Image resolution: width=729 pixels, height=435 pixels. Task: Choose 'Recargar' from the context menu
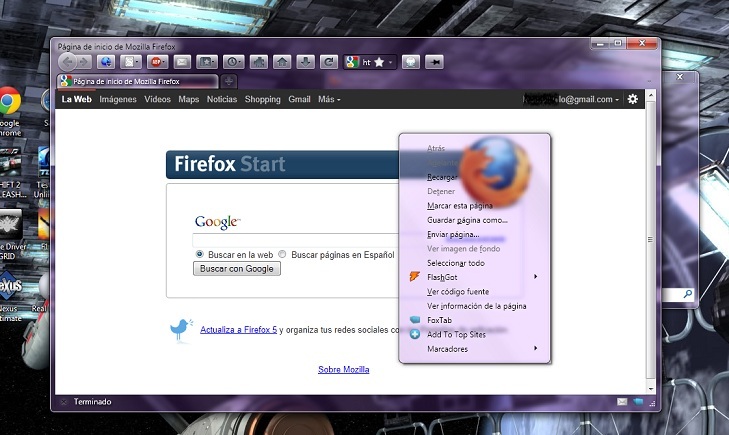coord(442,177)
